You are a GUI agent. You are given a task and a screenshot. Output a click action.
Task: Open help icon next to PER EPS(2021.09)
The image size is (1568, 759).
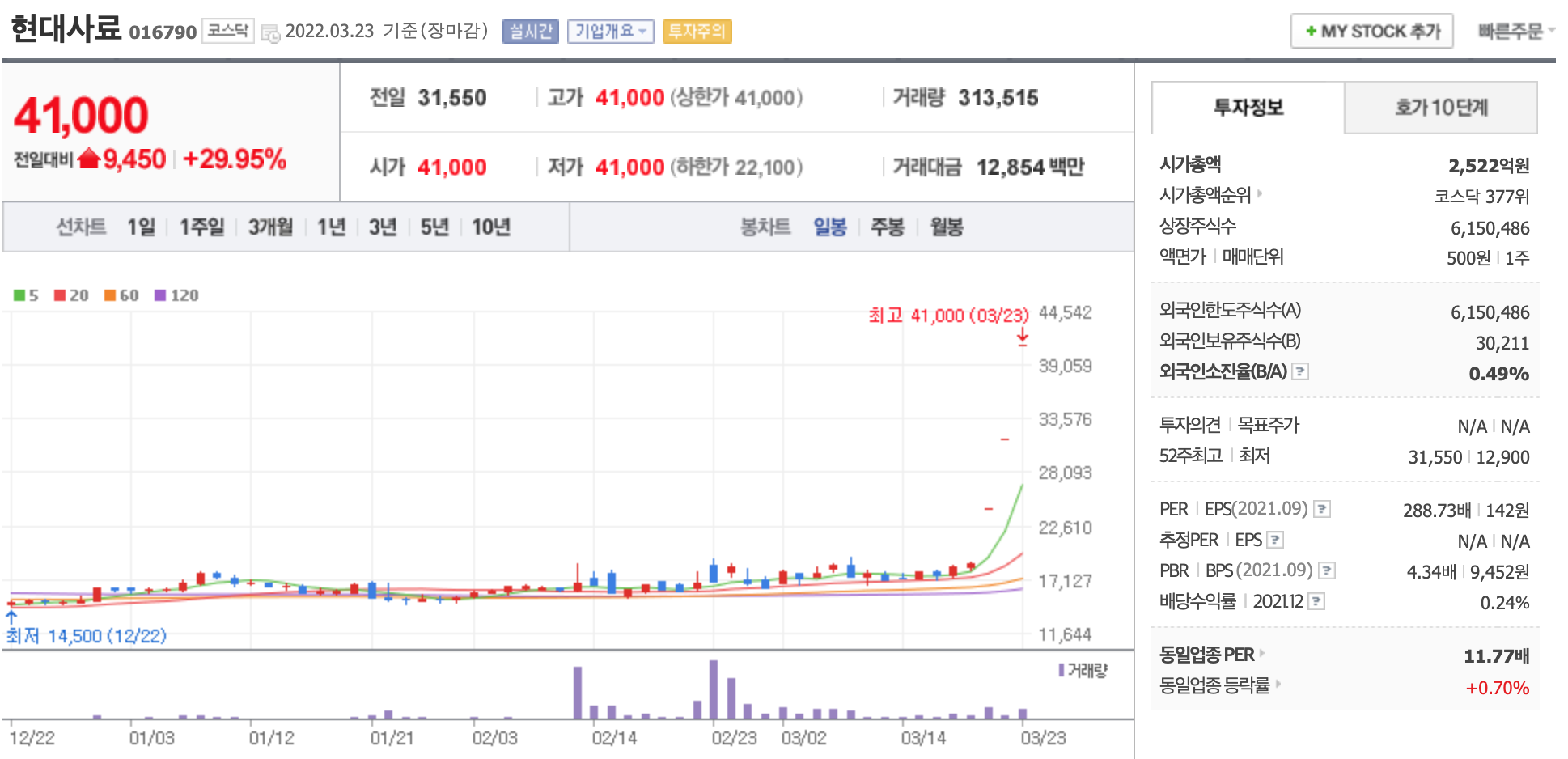1322,509
